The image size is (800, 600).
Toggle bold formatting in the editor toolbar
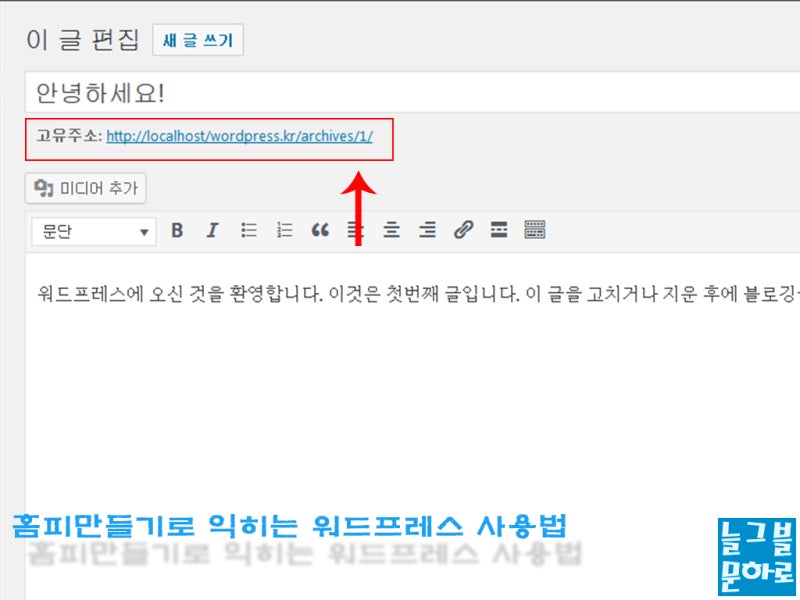click(x=177, y=230)
